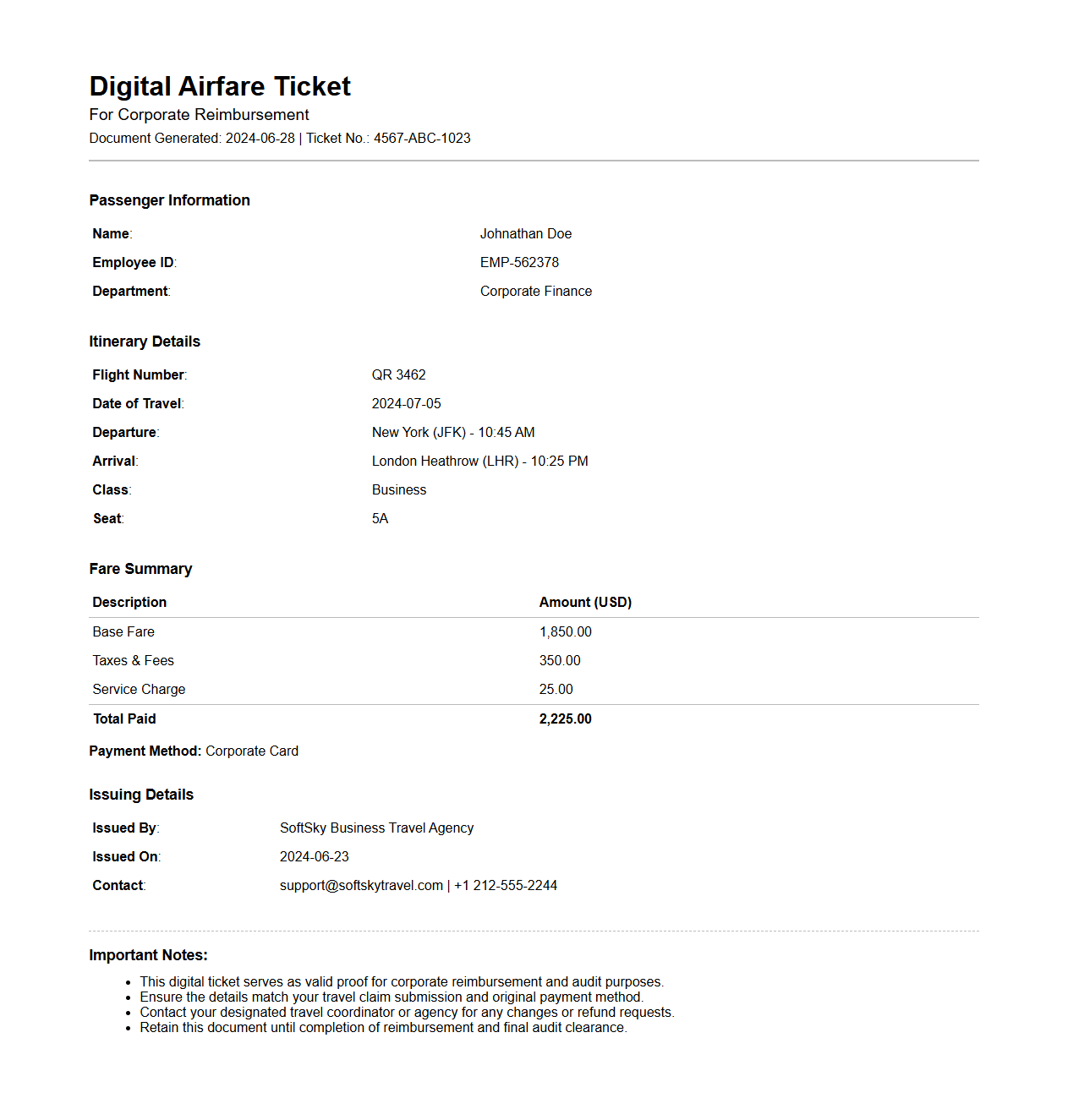Click the passenger name Johnathan Doe
Image resolution: width=1068 pixels, height=1120 pixels.
click(x=525, y=234)
